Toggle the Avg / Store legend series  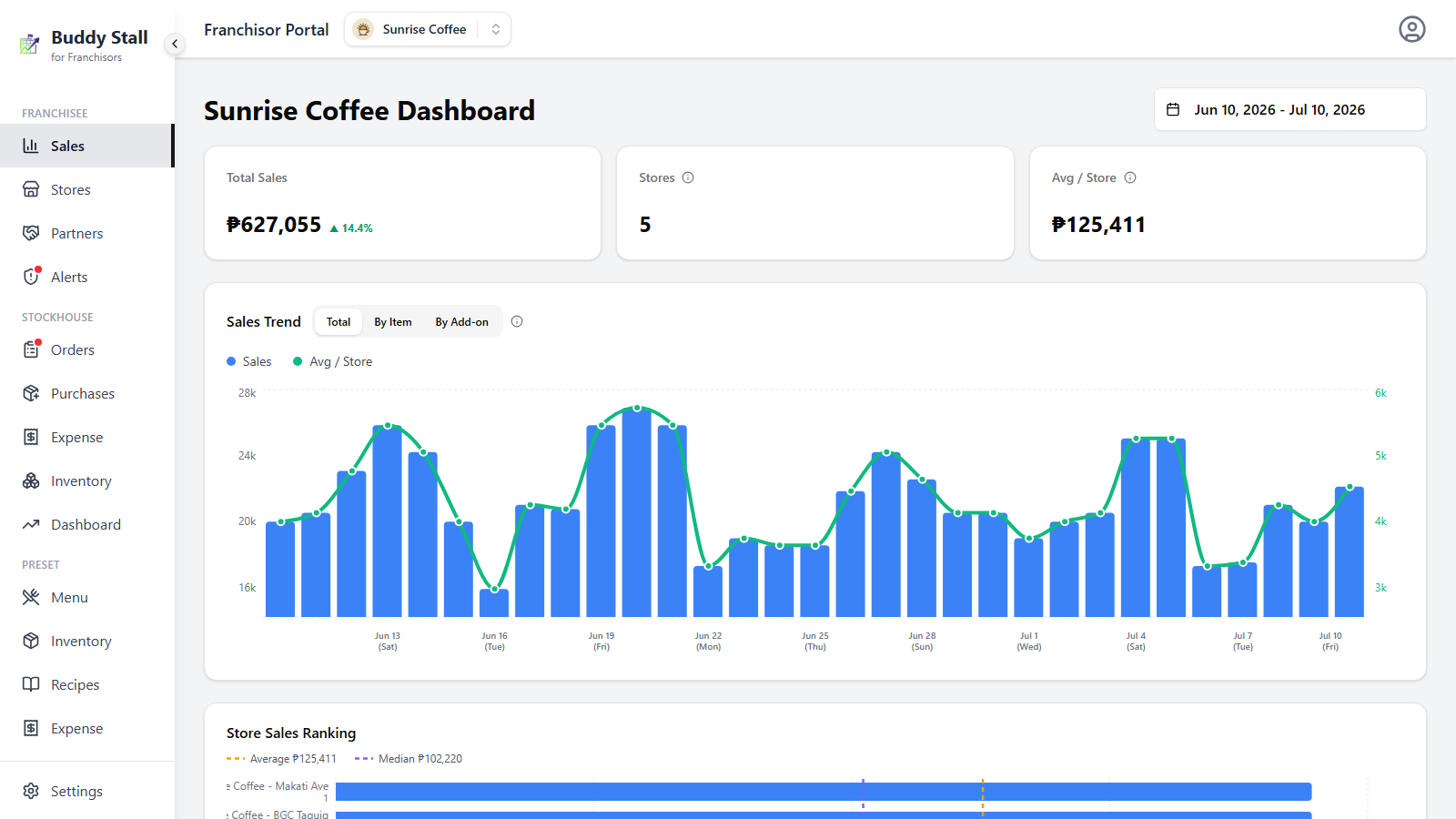[332, 361]
